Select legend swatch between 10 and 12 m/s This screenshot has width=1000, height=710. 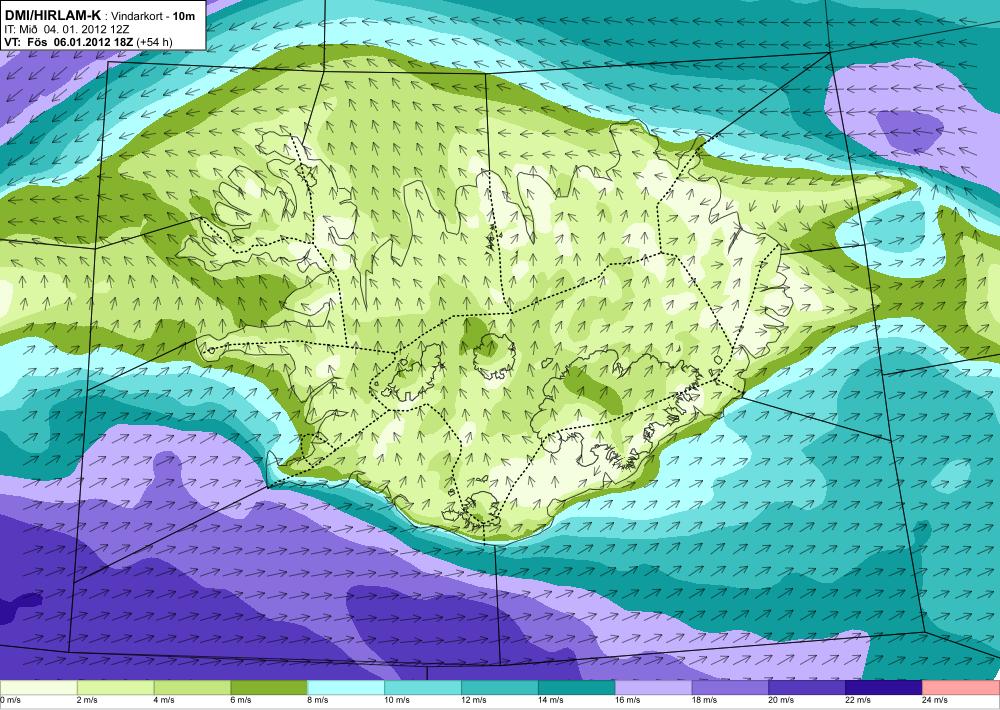423,687
